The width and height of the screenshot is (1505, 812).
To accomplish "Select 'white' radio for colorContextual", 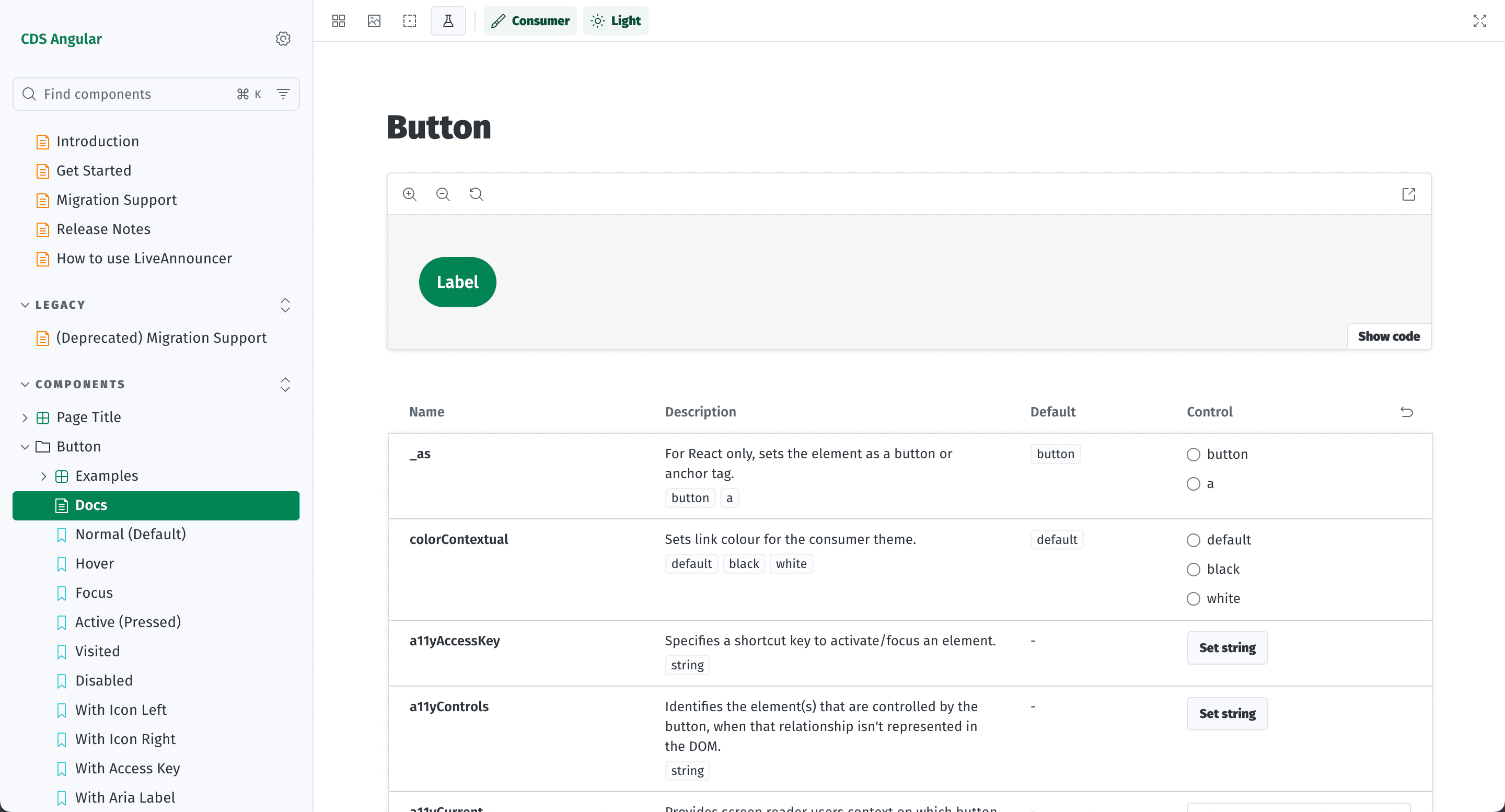I will 1193,598.
